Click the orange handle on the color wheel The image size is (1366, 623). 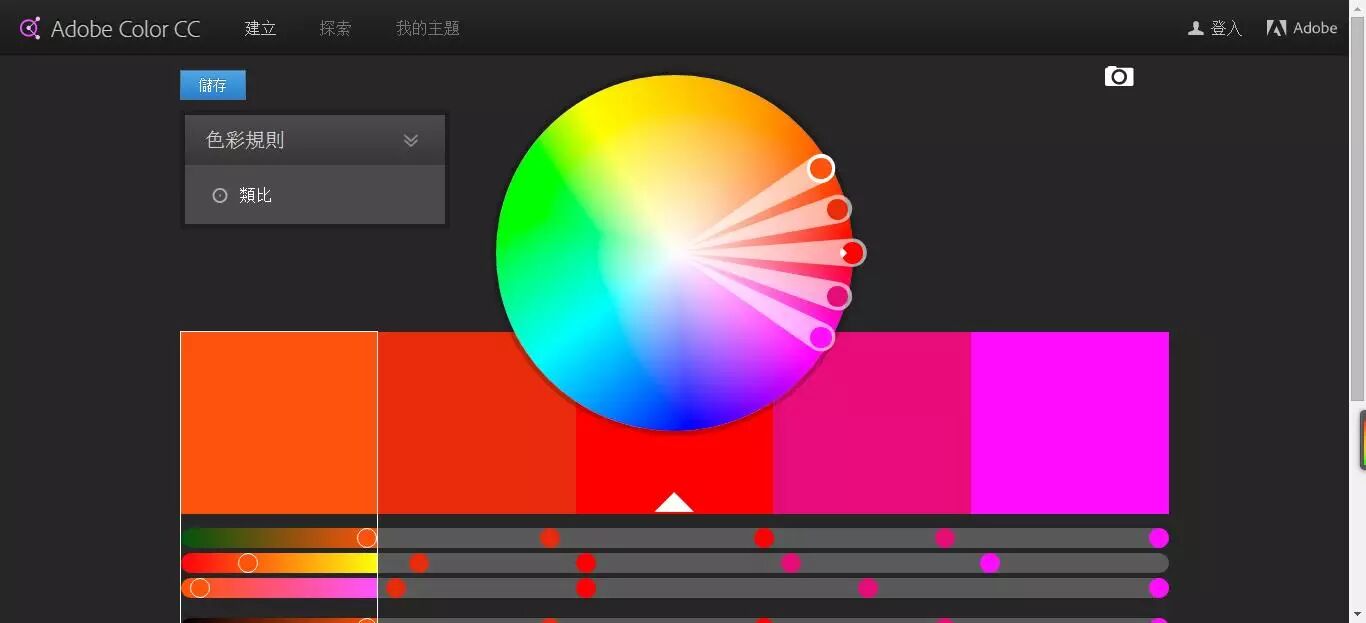[x=821, y=168]
